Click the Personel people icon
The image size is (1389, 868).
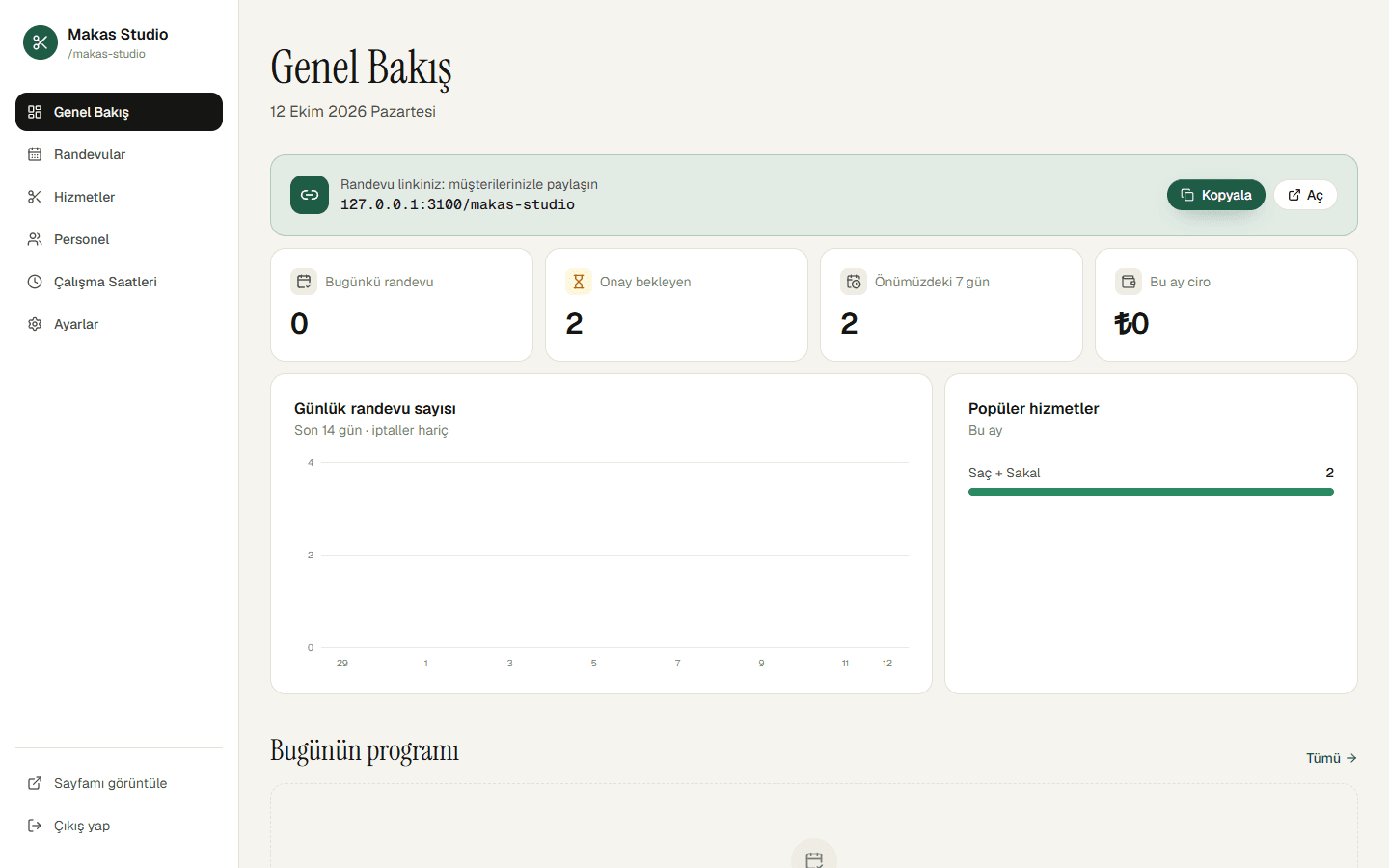pos(35,239)
